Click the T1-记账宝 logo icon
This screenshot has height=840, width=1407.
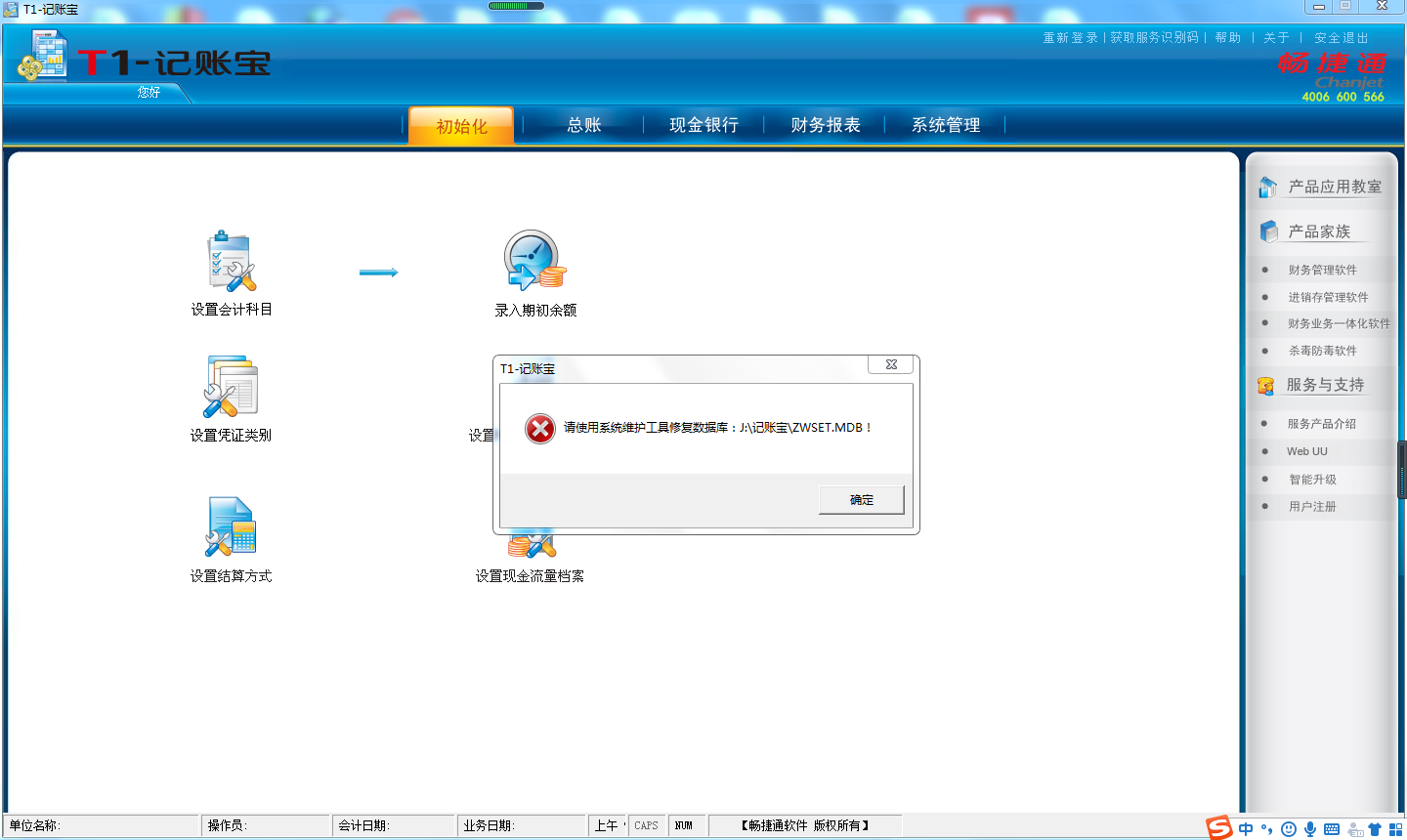point(42,56)
